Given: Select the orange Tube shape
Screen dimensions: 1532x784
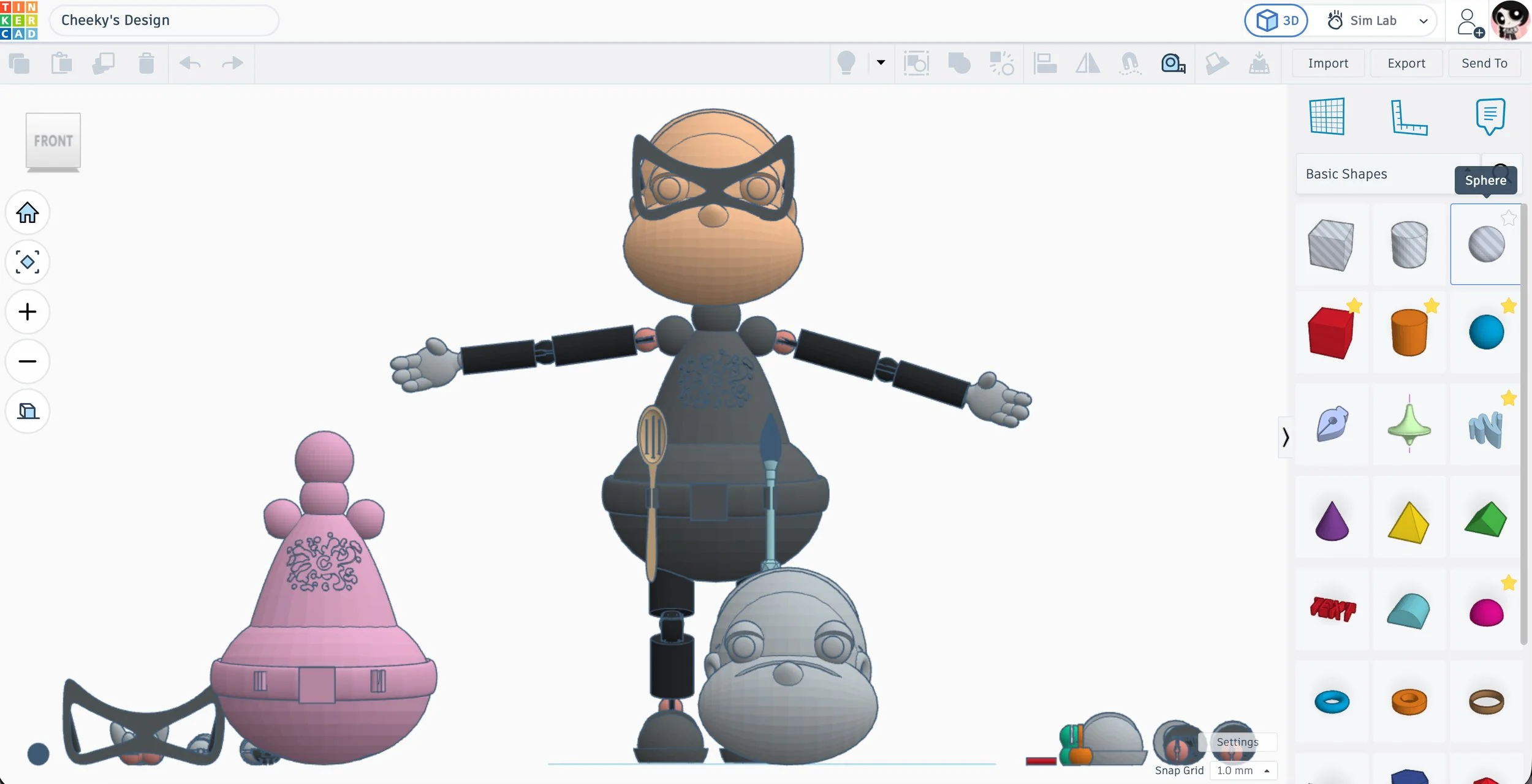Looking at the screenshot, I should point(1409,701).
